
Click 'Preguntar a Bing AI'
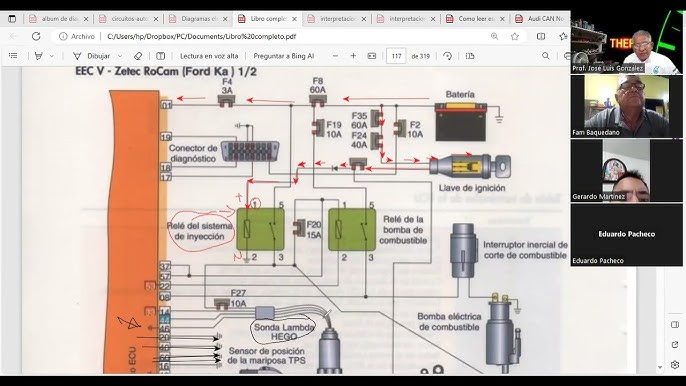click(284, 56)
